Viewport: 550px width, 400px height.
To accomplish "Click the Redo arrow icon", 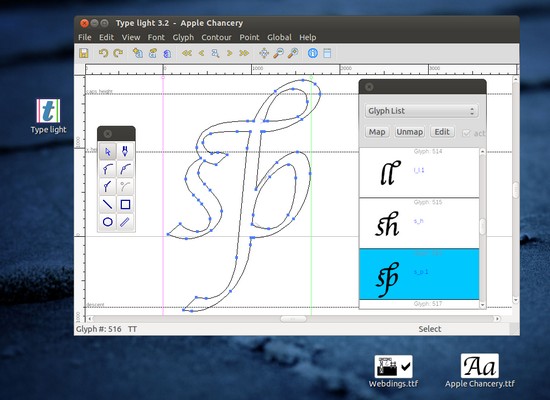I will (x=118, y=53).
